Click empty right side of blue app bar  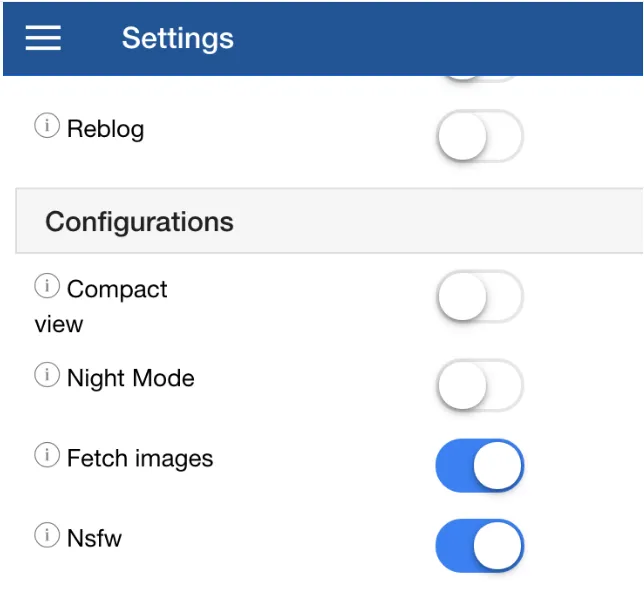(x=452, y=39)
